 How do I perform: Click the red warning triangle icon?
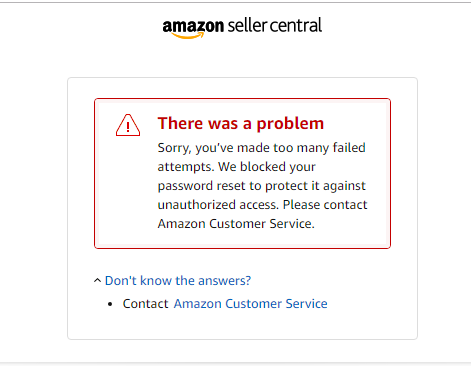(x=128, y=125)
